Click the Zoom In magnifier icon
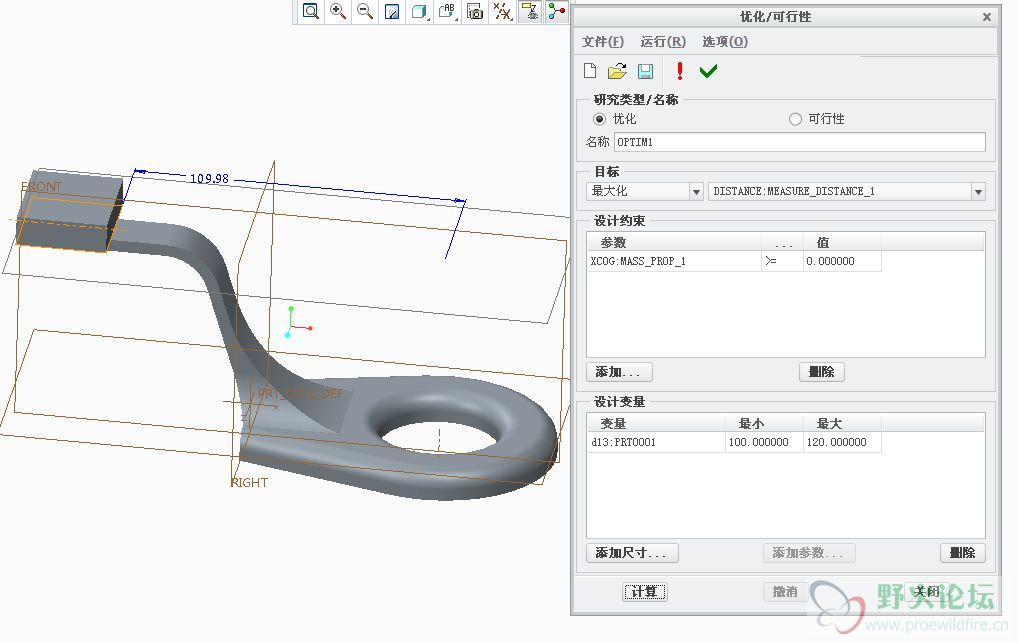The height and width of the screenshot is (643, 1018). coord(338,11)
